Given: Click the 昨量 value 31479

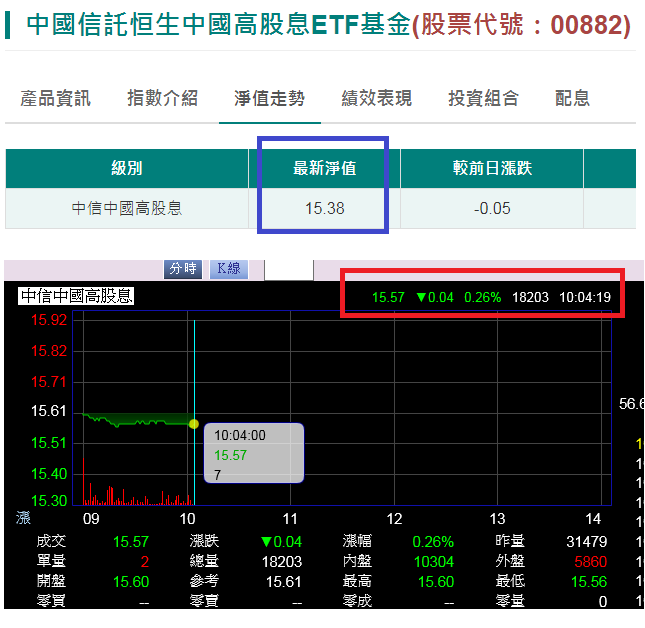Looking at the screenshot, I should point(587,542).
